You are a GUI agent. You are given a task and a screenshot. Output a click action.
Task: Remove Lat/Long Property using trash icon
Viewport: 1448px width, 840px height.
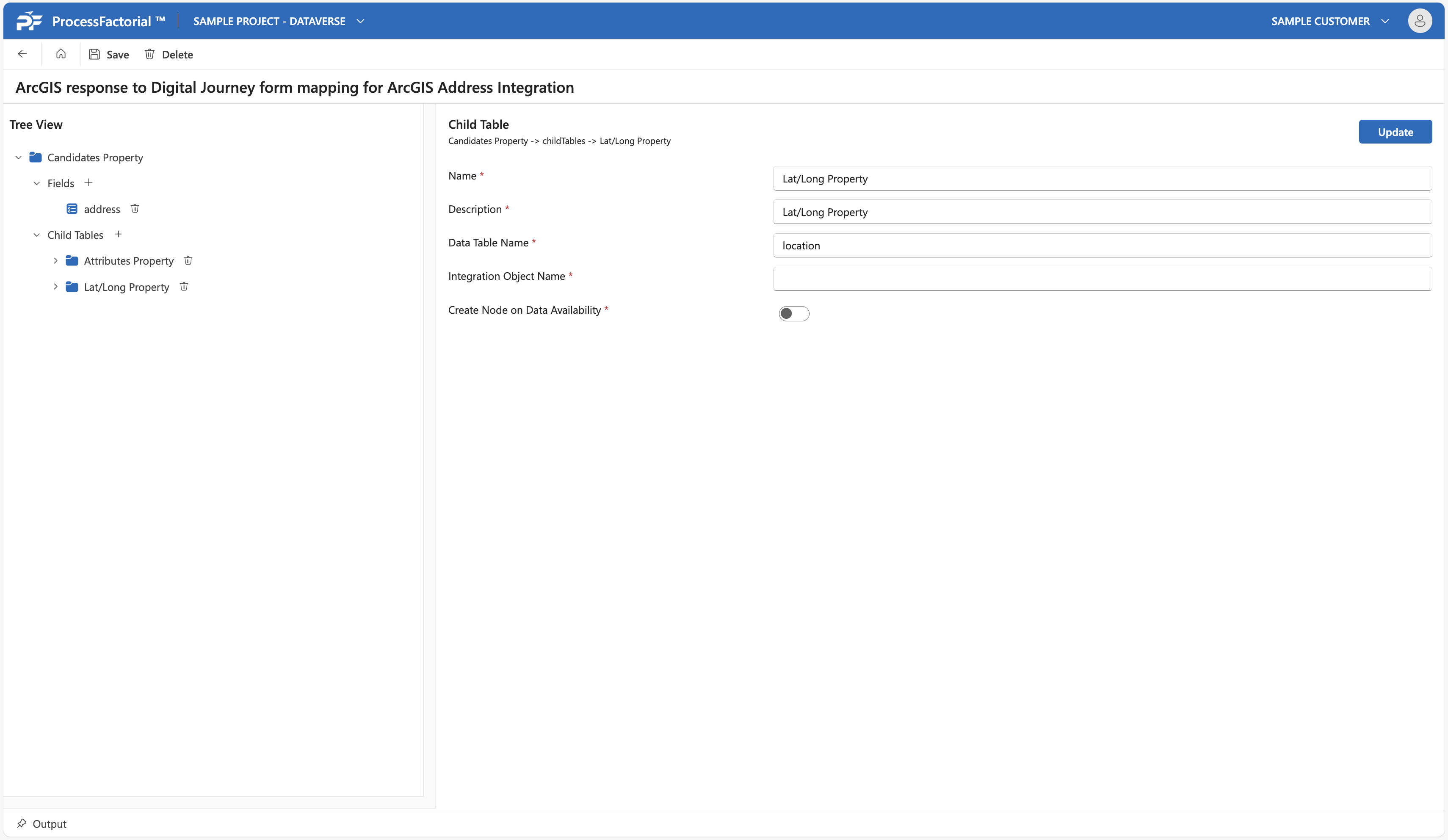[x=184, y=287]
